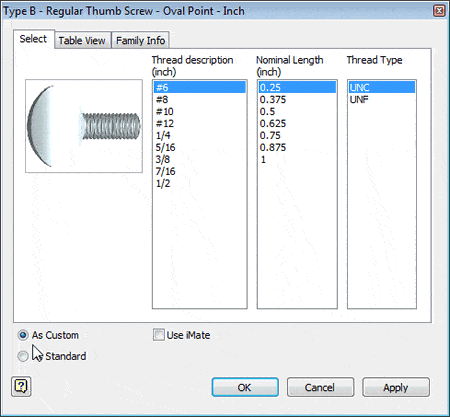This screenshot has height=417, width=450.
Task: Select thread description #12
Action: coord(200,124)
